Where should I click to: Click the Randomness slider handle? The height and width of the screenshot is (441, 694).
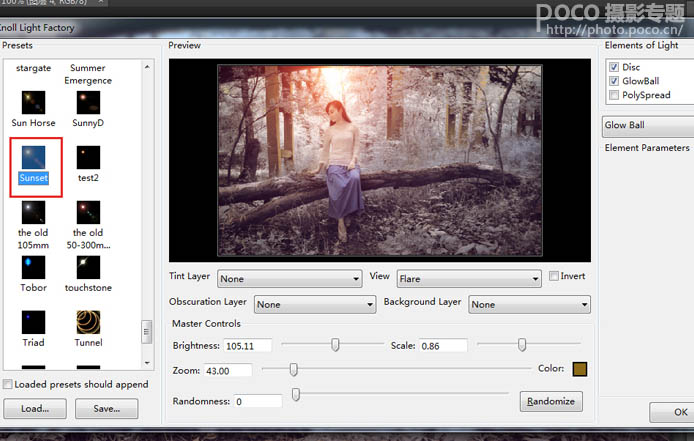point(296,394)
